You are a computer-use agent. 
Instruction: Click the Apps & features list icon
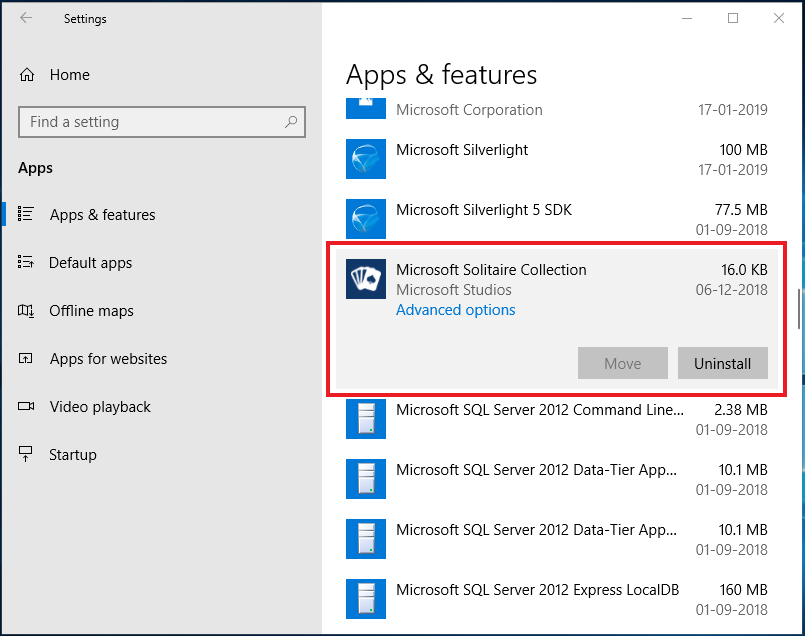(26, 214)
